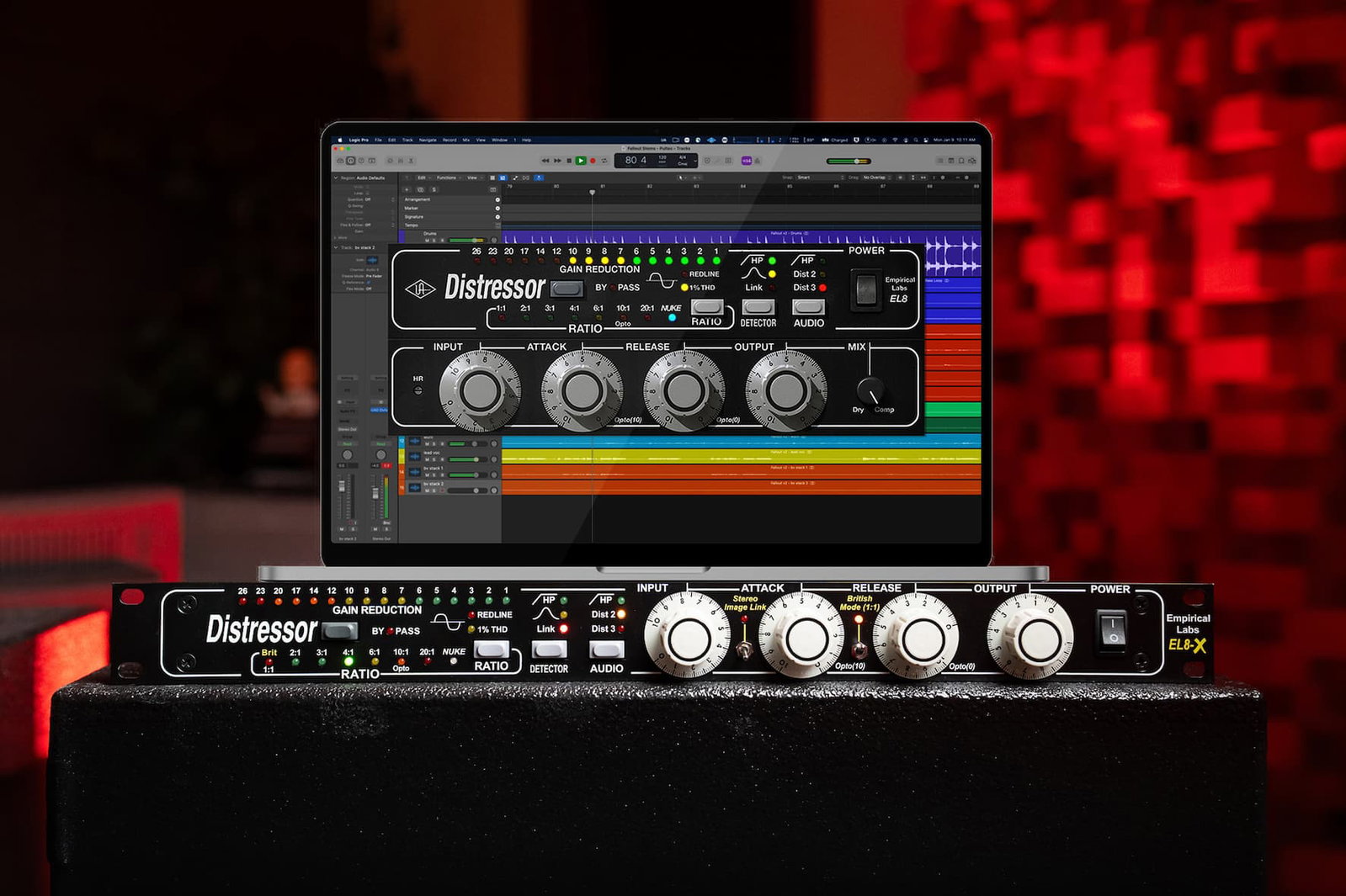Click the master volume slider in the control bar
The image size is (1346, 896).
click(849, 161)
